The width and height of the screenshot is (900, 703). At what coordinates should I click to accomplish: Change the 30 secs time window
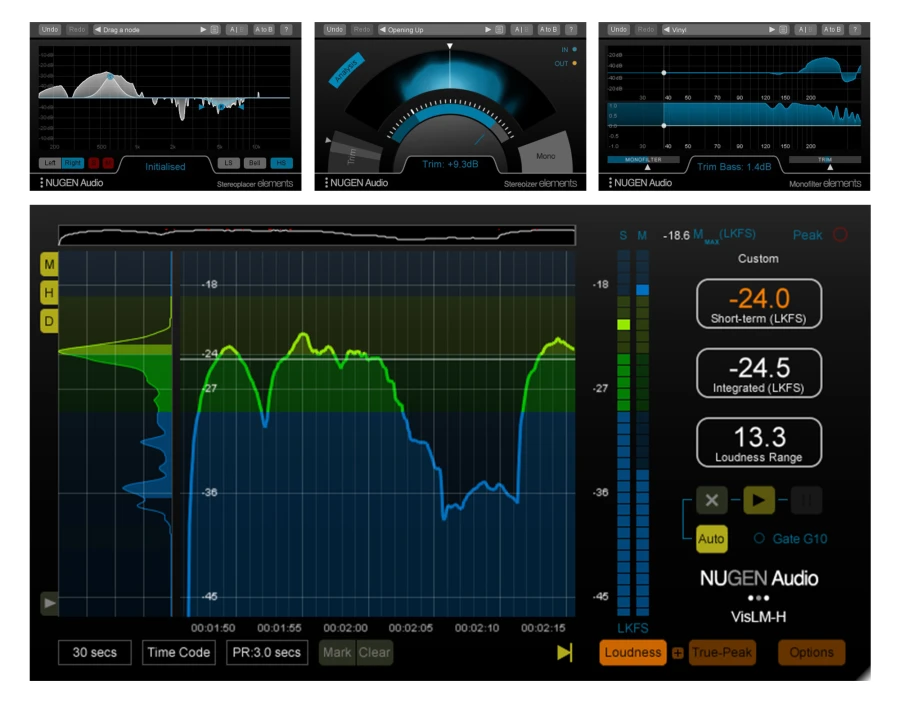[x=95, y=652]
